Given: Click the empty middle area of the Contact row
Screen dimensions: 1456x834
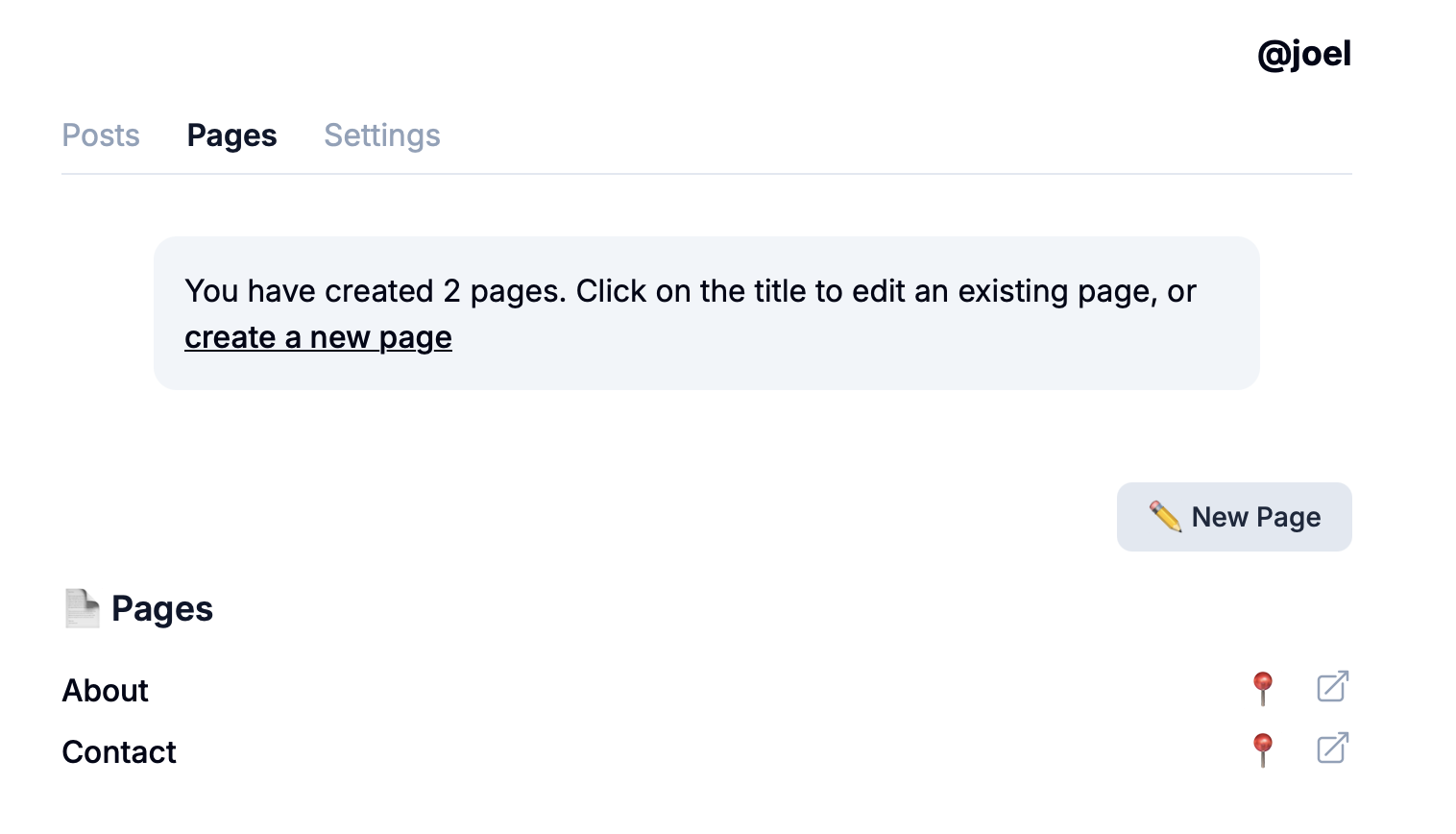Looking at the screenshot, I should [672, 752].
